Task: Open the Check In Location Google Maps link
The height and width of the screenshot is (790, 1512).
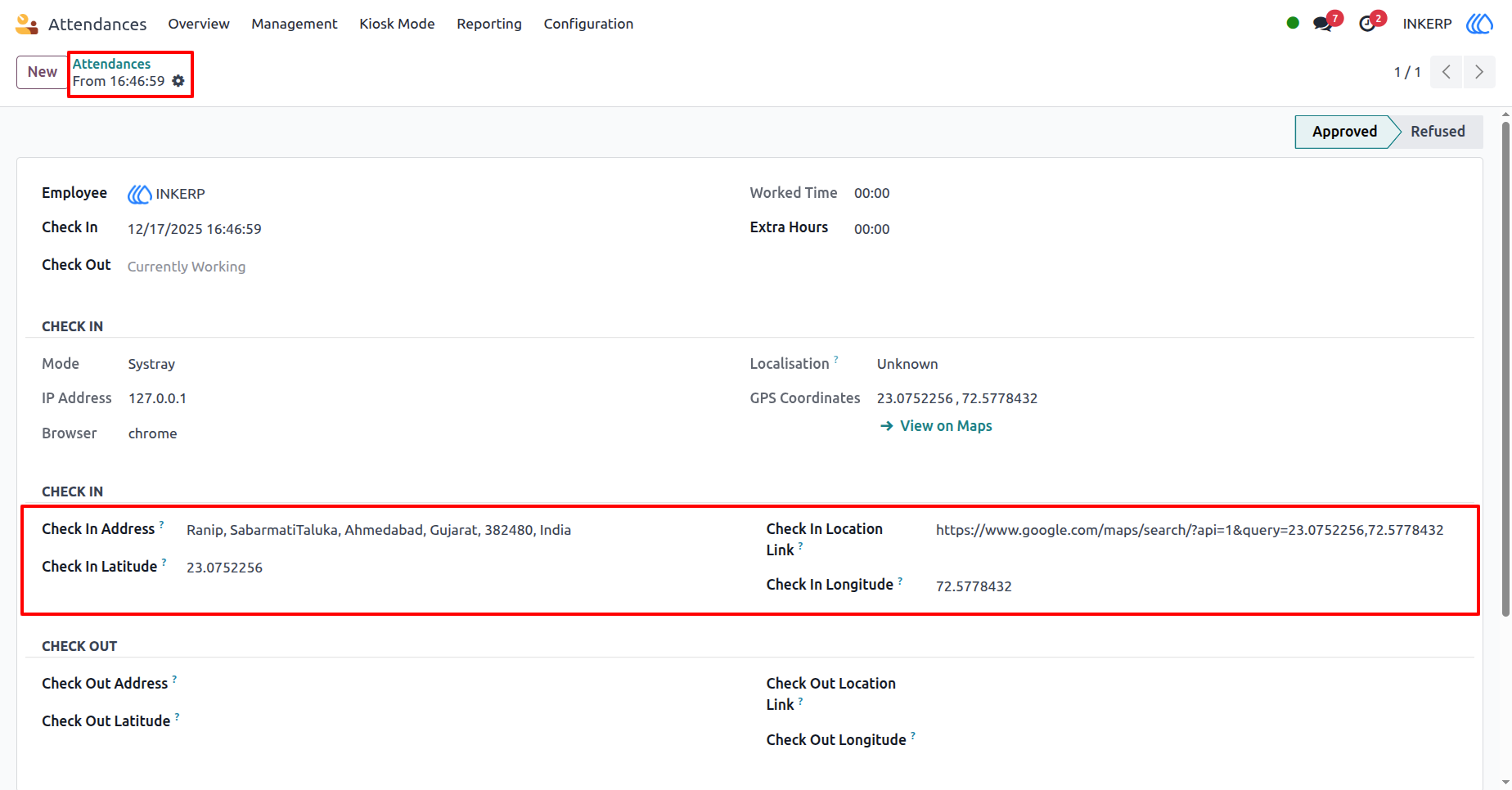Action: pos(1190,530)
